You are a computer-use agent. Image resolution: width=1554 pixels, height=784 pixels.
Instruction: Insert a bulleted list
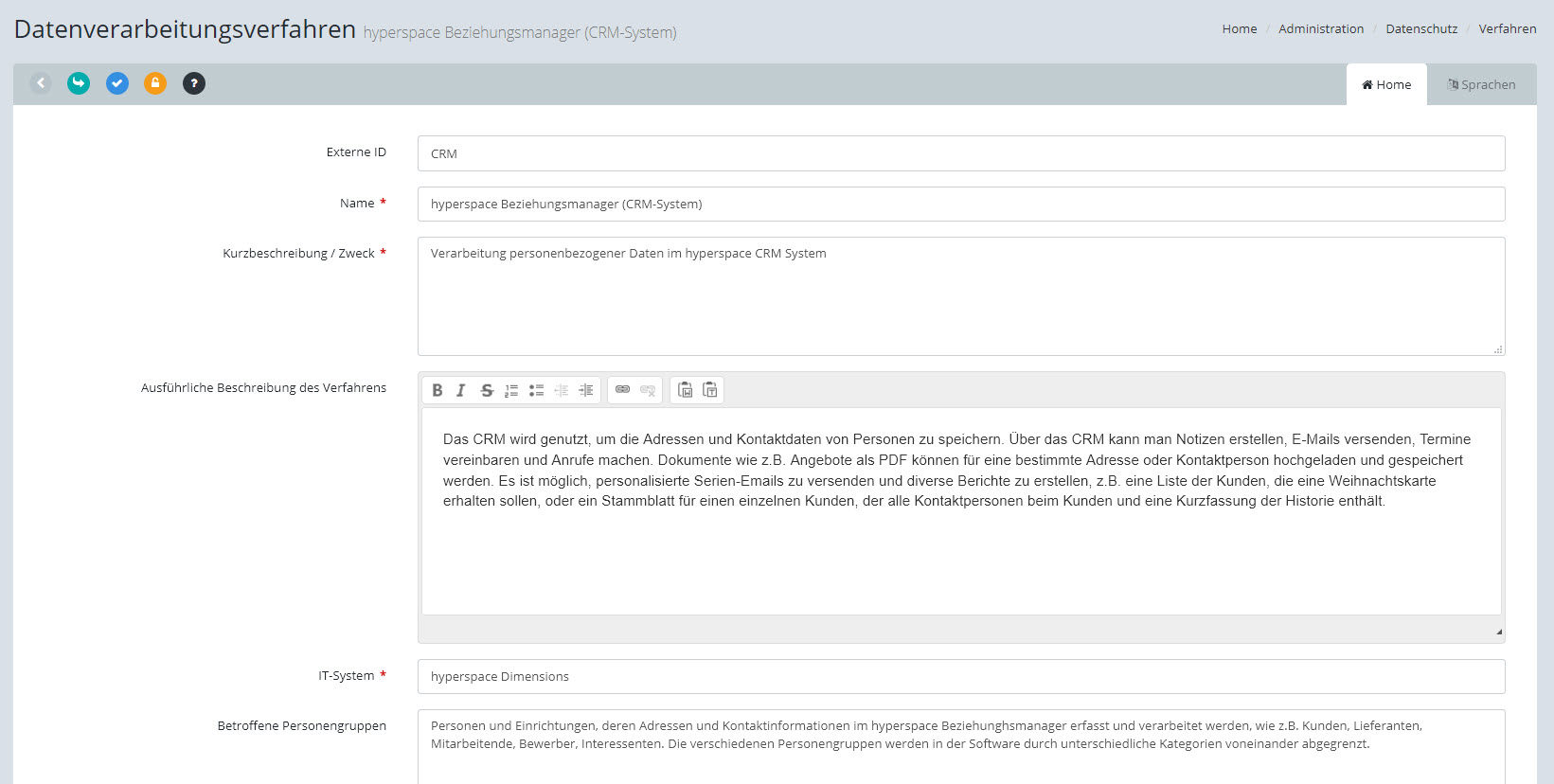click(536, 390)
